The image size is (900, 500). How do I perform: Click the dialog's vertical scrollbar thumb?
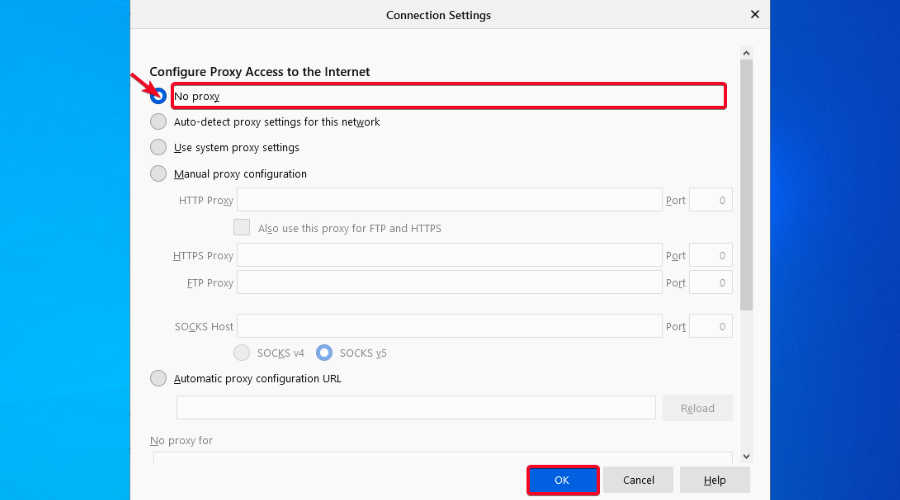coord(746,185)
